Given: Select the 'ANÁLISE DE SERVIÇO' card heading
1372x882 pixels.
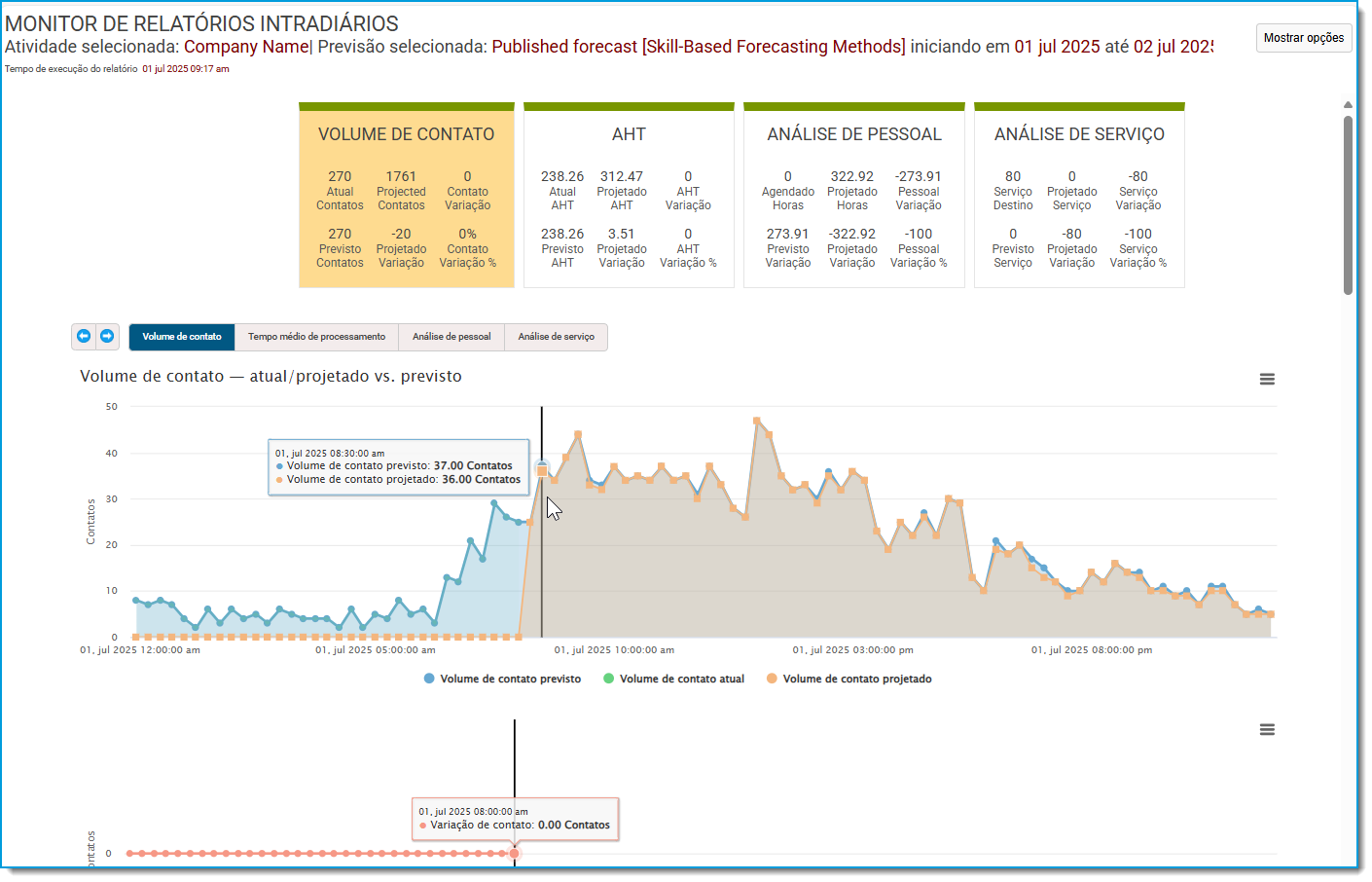Looking at the screenshot, I should click(1079, 134).
